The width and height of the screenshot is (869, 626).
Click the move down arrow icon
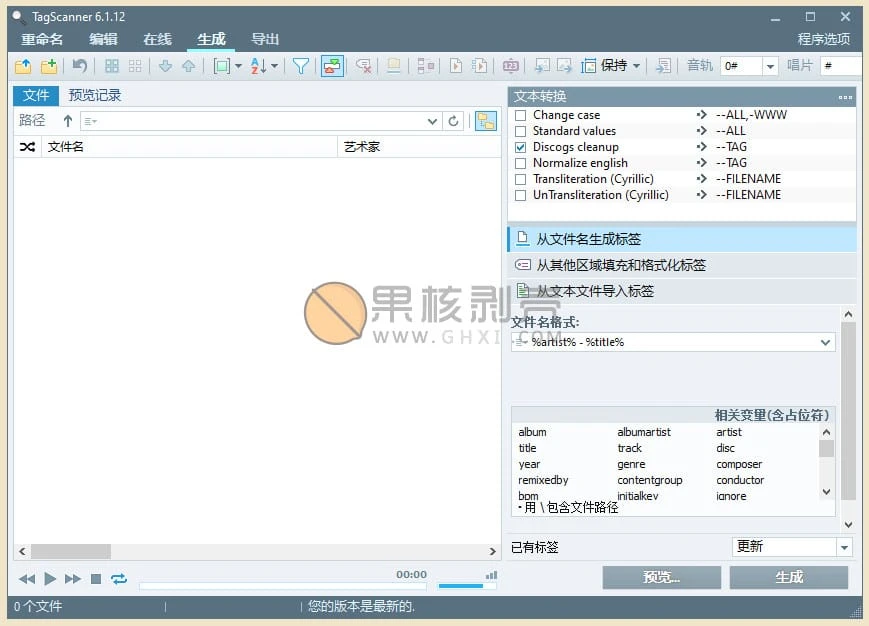tap(165, 66)
